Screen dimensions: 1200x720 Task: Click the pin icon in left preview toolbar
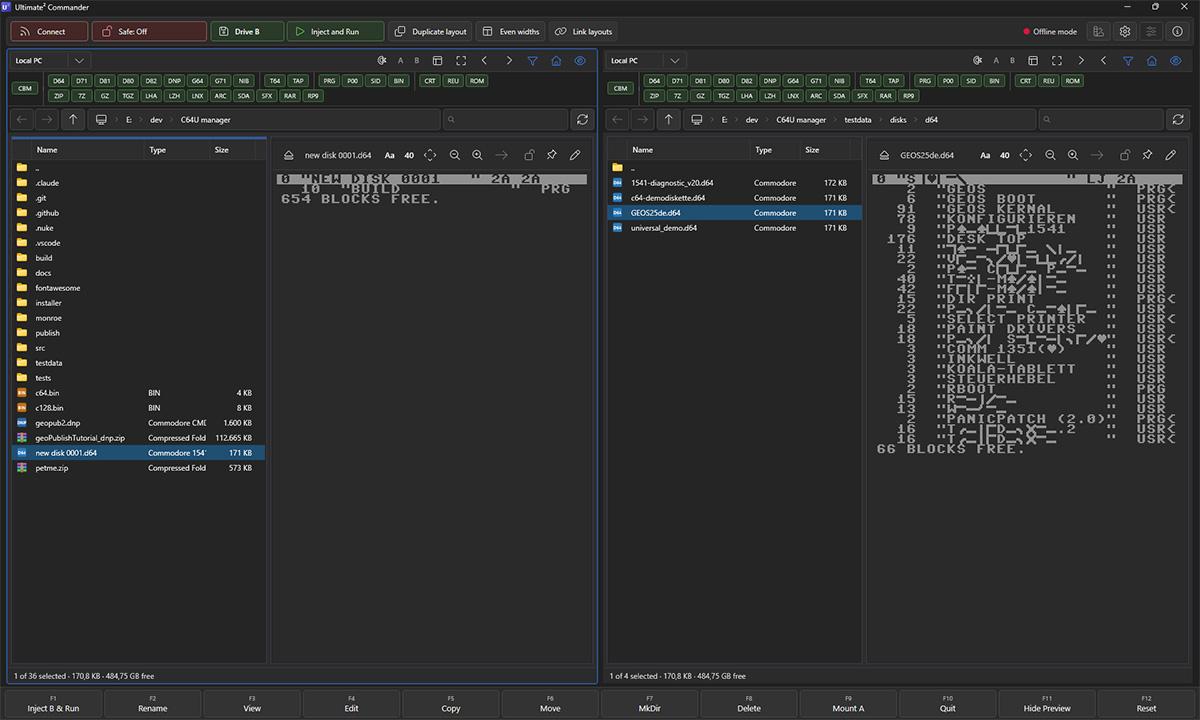tap(552, 156)
